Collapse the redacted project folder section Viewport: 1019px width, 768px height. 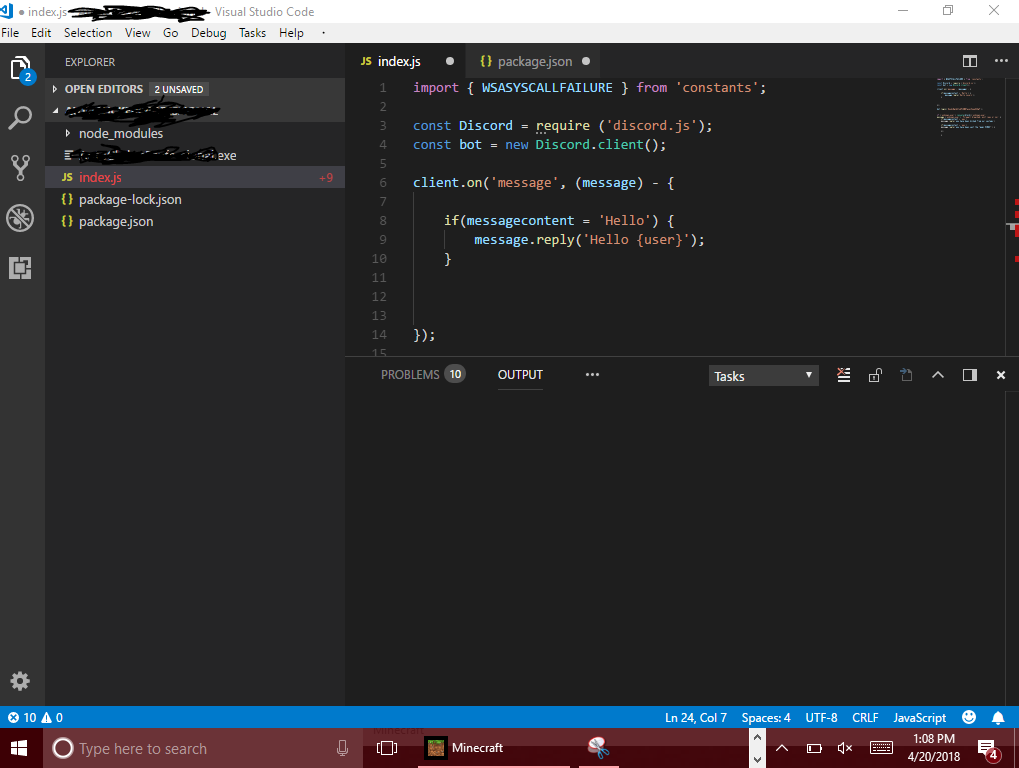(x=195, y=110)
